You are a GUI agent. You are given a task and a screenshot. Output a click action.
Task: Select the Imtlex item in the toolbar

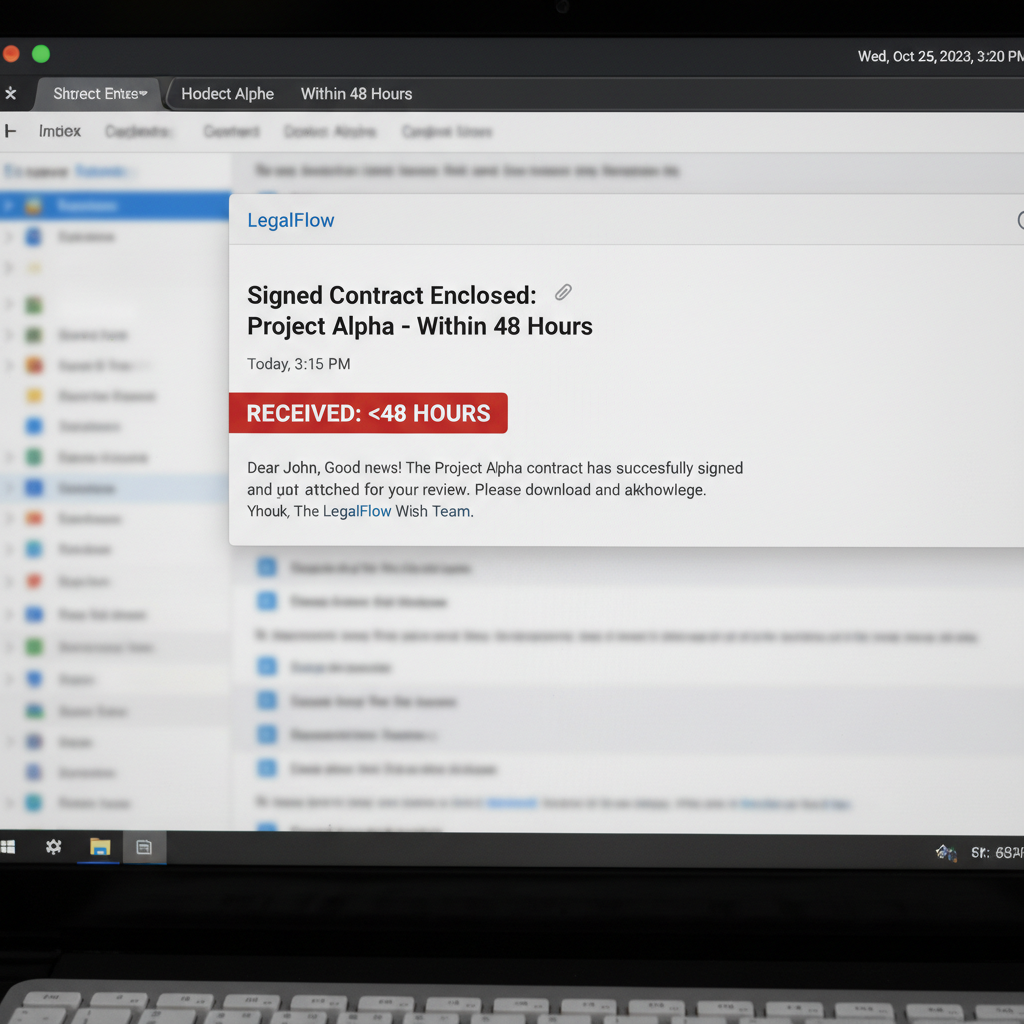(60, 131)
